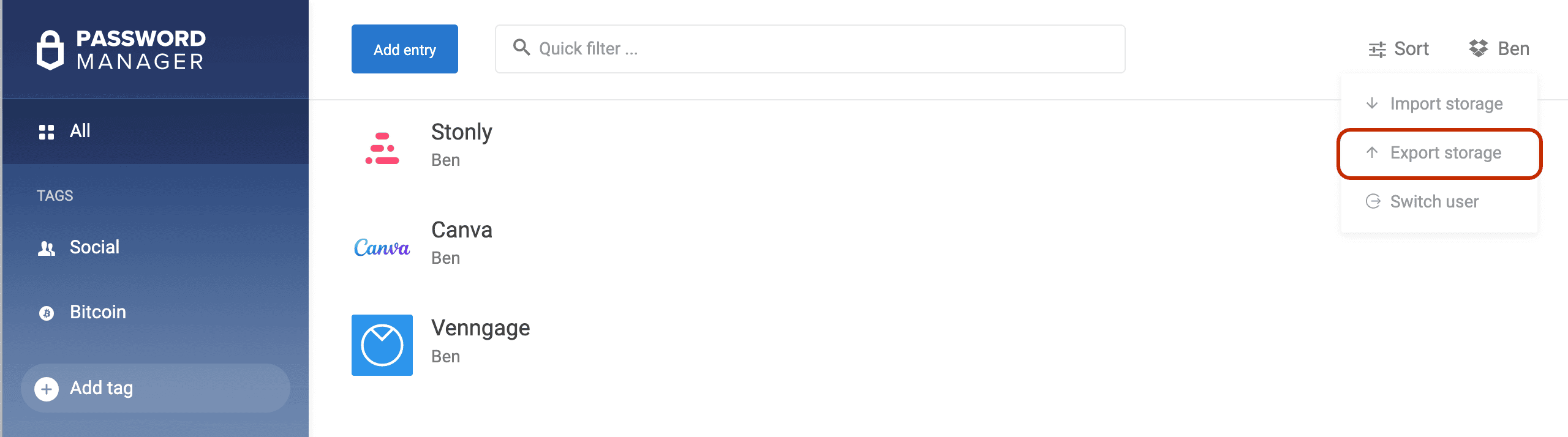Click the Dropbox icon beside Ben
This screenshot has height=437, width=1568.
click(1479, 48)
